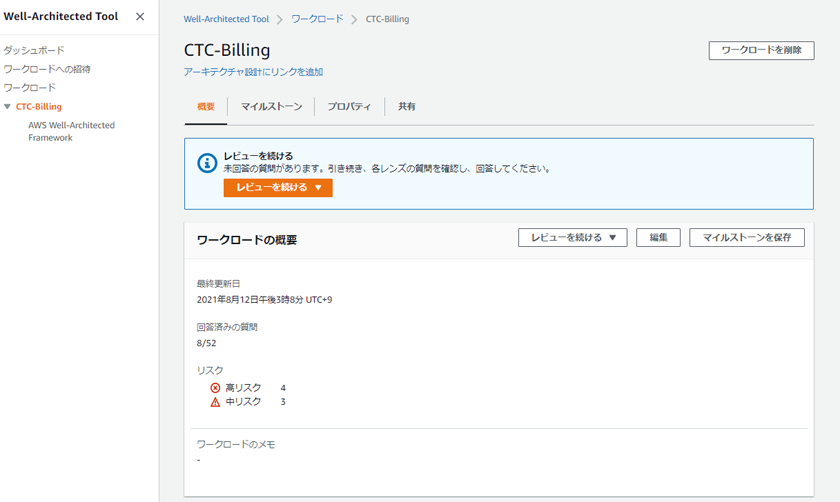Switch to the プロパティ tab

tap(349, 107)
